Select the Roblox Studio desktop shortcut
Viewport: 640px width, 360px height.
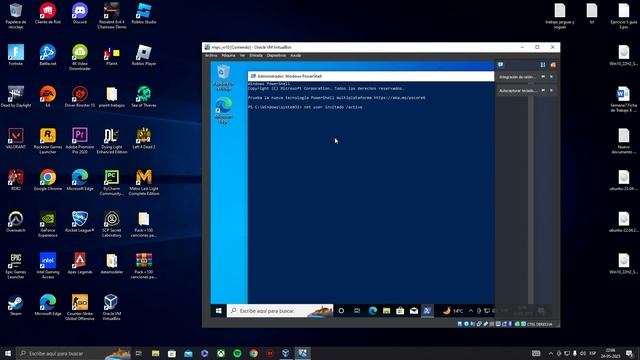click(144, 13)
